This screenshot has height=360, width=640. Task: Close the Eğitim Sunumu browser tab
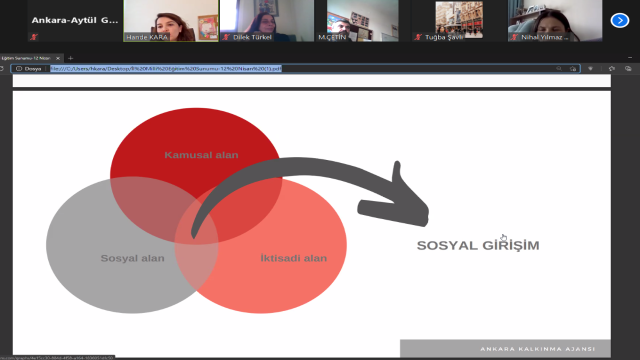point(58,58)
